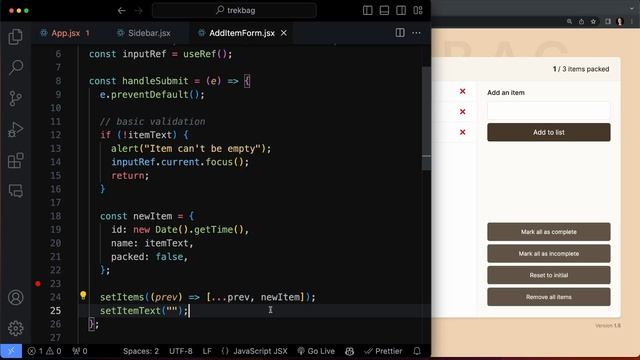This screenshot has width=640, height=360.
Task: Open the Search view in activity bar
Action: 16,67
